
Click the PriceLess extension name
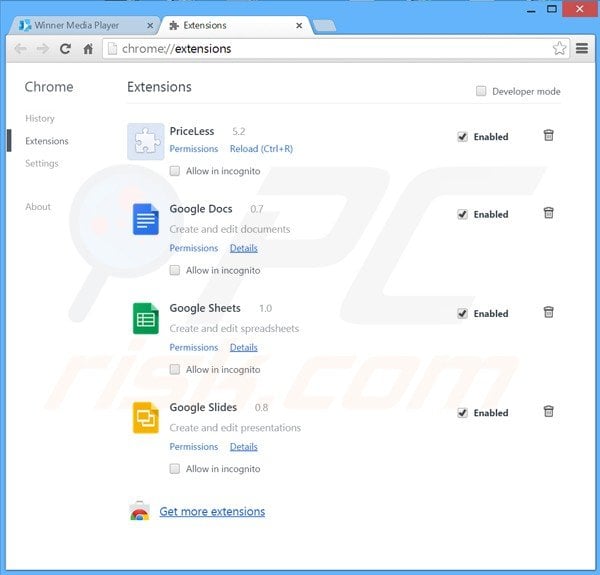coord(192,131)
